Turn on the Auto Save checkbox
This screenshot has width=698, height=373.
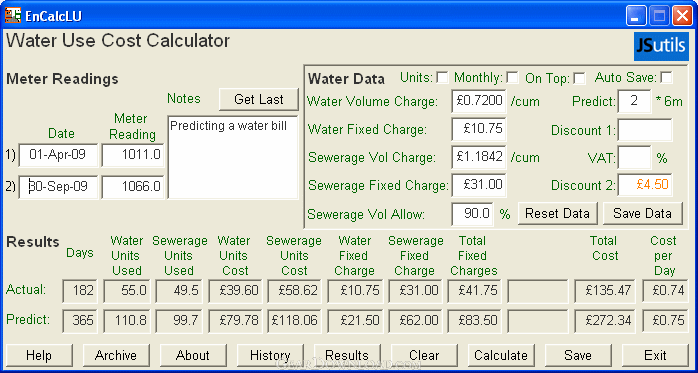[666, 78]
